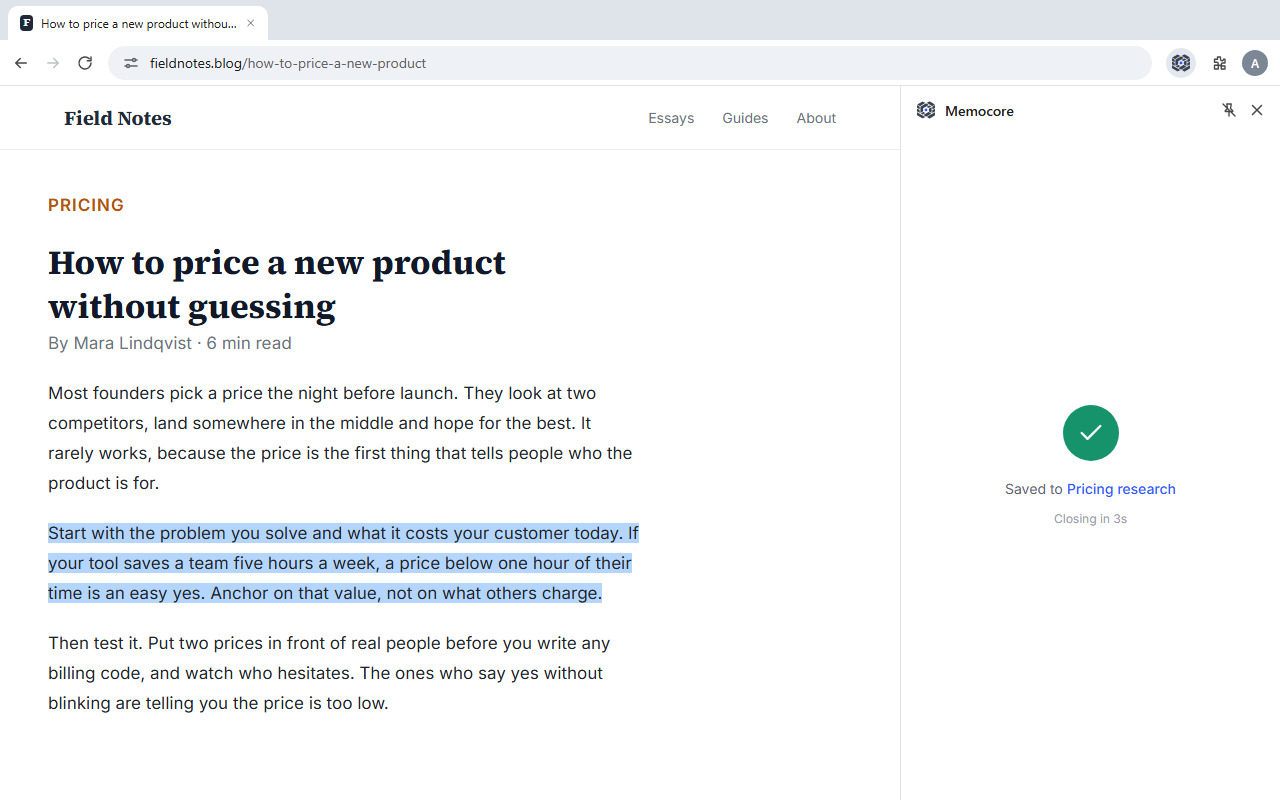This screenshot has width=1280, height=800.
Task: Open site information icon in address bar
Action: pos(131,63)
